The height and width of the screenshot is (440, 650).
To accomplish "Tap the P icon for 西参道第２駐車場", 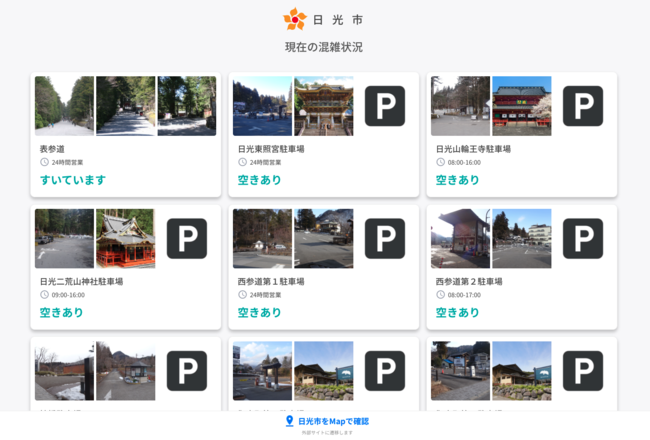I will click(x=582, y=238).
